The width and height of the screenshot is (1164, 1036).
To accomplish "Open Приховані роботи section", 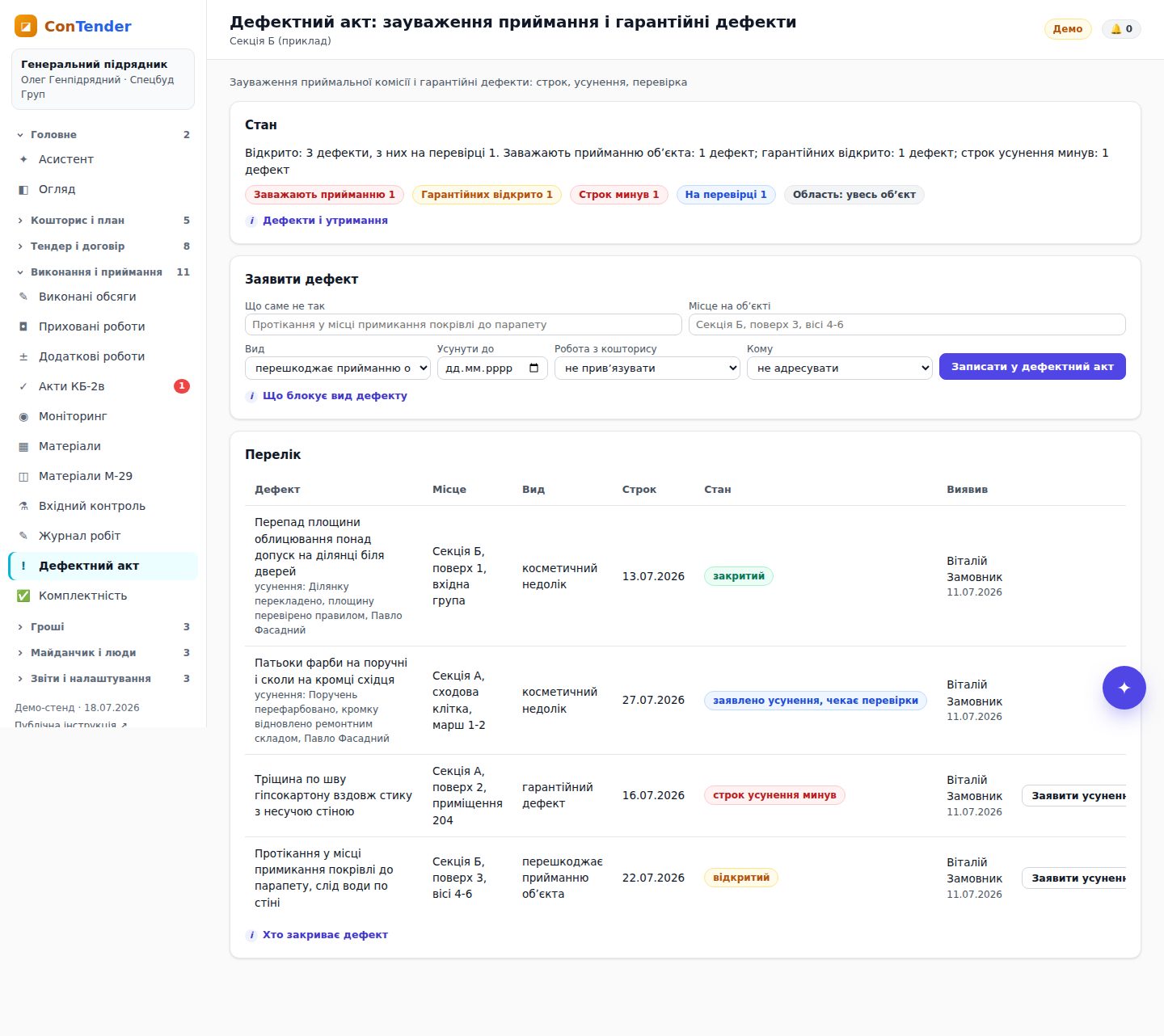I will 103,326.
